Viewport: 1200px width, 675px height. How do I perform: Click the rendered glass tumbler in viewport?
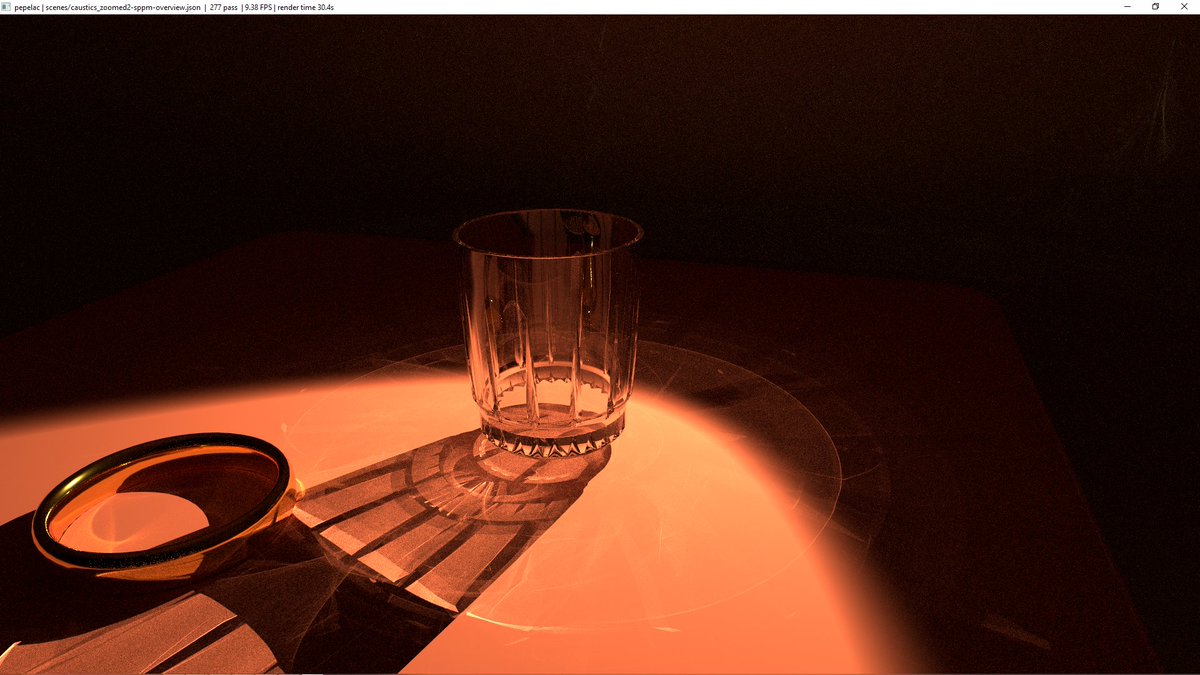click(x=547, y=333)
